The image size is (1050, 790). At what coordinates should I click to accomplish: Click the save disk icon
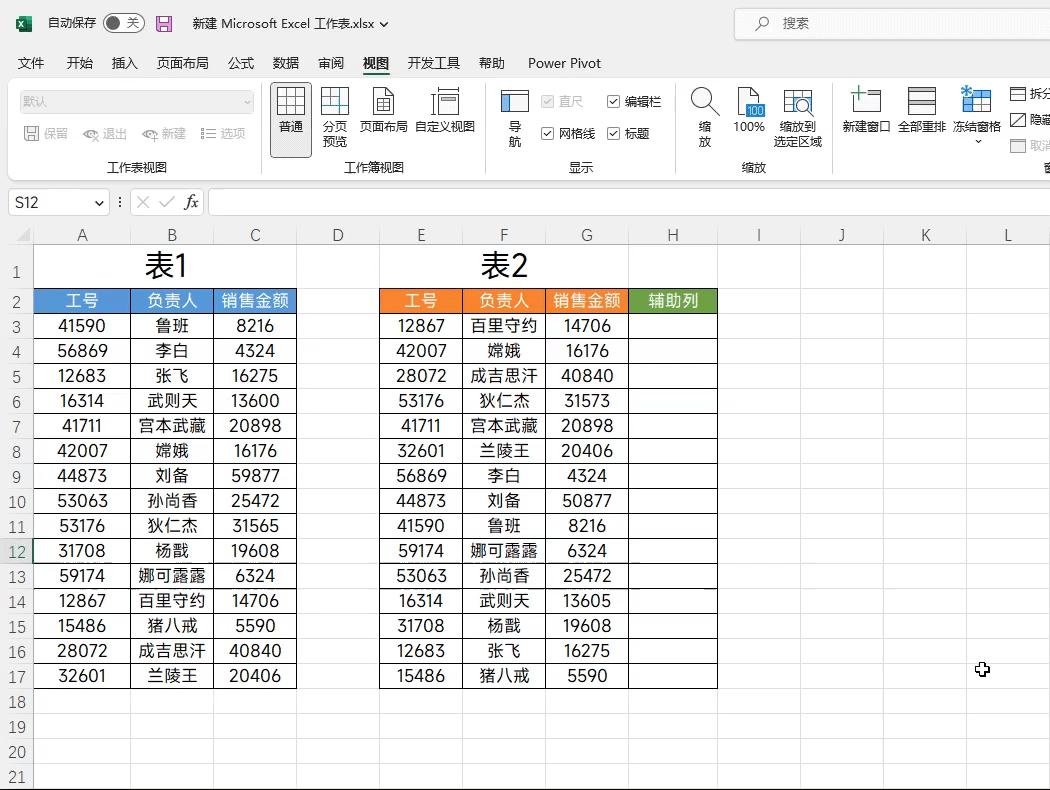pos(164,23)
